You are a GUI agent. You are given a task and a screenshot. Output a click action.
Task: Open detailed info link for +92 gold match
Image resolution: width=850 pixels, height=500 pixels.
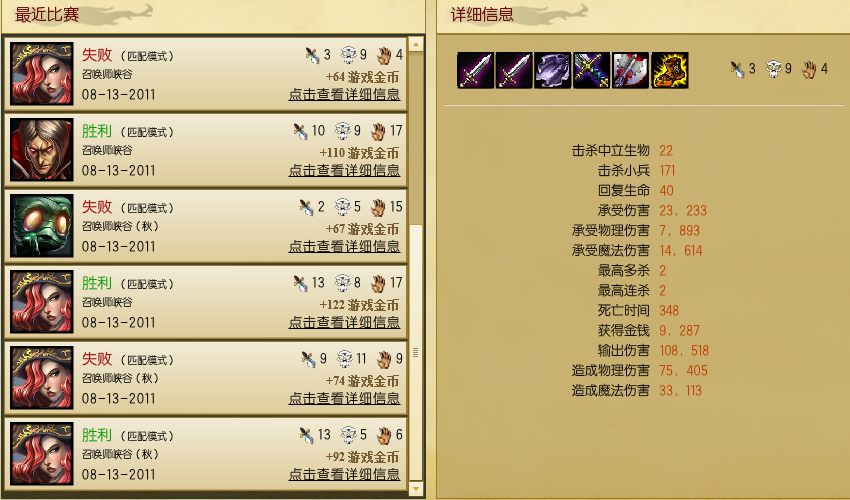pos(344,474)
